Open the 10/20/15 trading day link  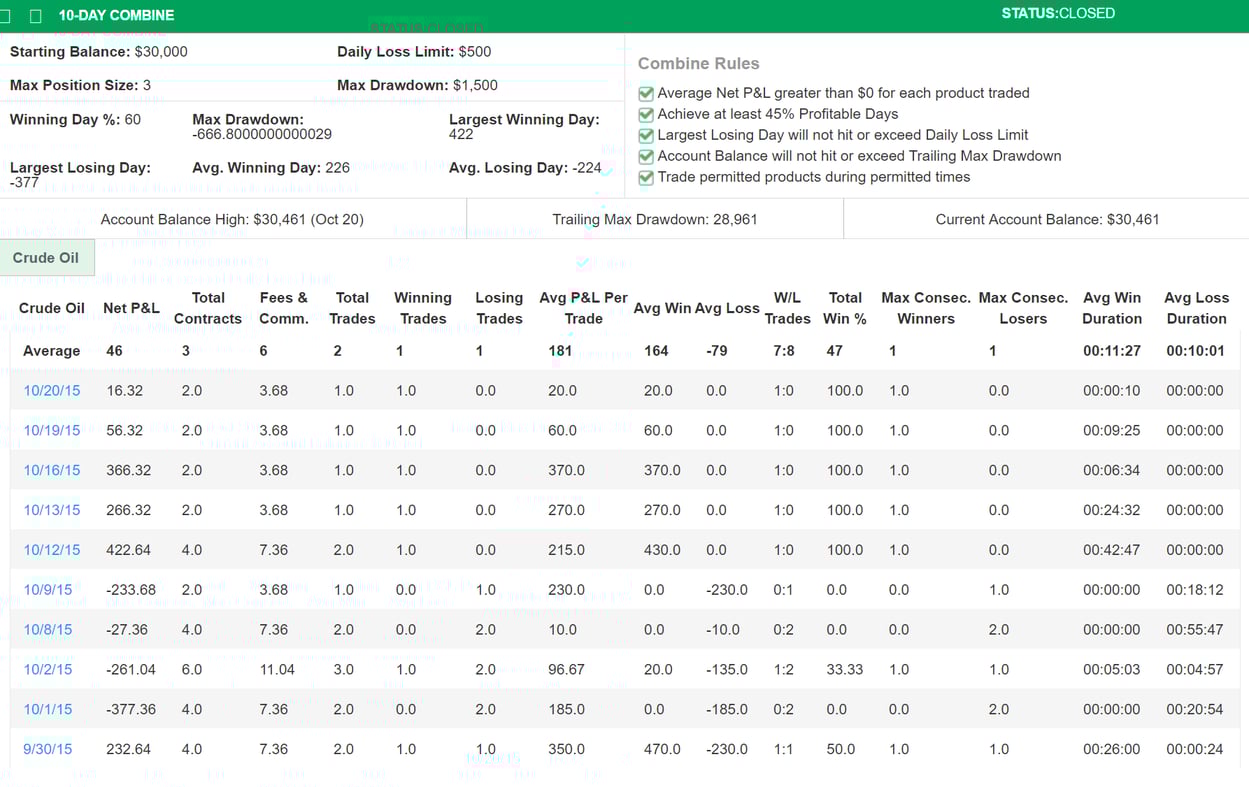[52, 391]
